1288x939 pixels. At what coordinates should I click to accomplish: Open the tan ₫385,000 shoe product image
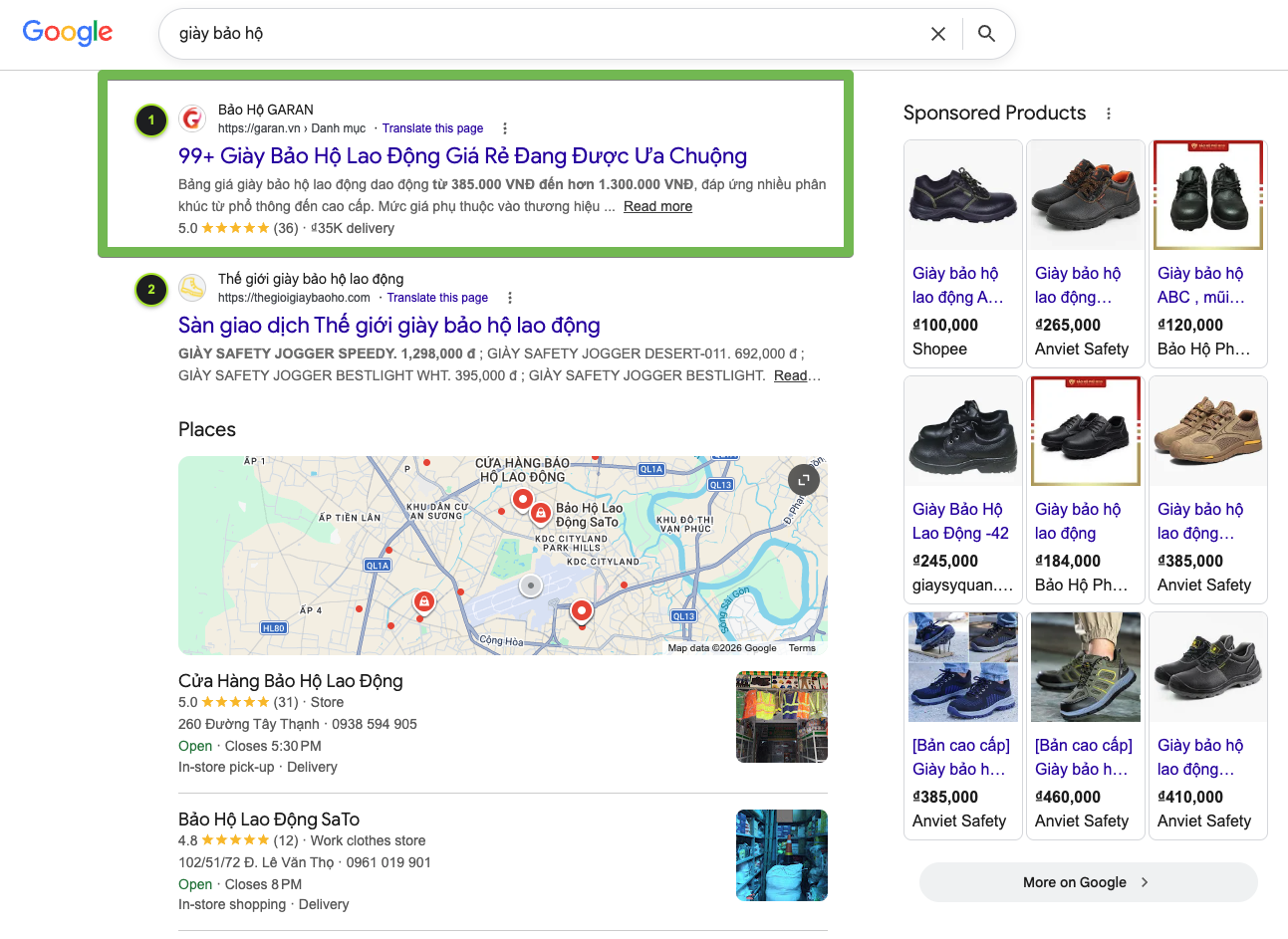click(x=1208, y=431)
